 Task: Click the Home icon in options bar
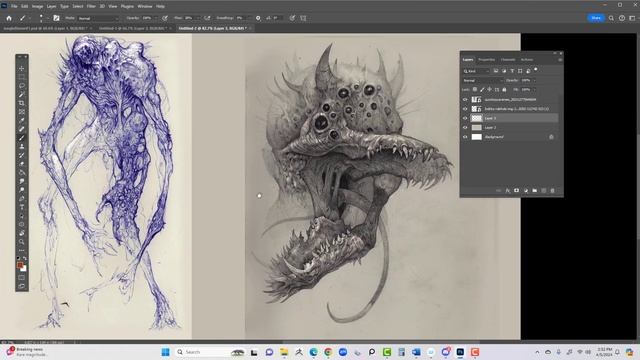[x=9, y=18]
